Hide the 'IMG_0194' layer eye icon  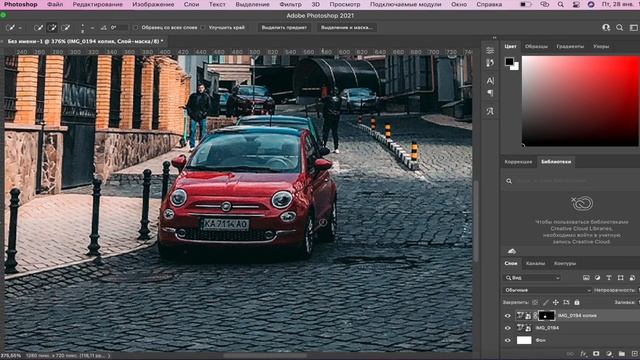pos(508,328)
